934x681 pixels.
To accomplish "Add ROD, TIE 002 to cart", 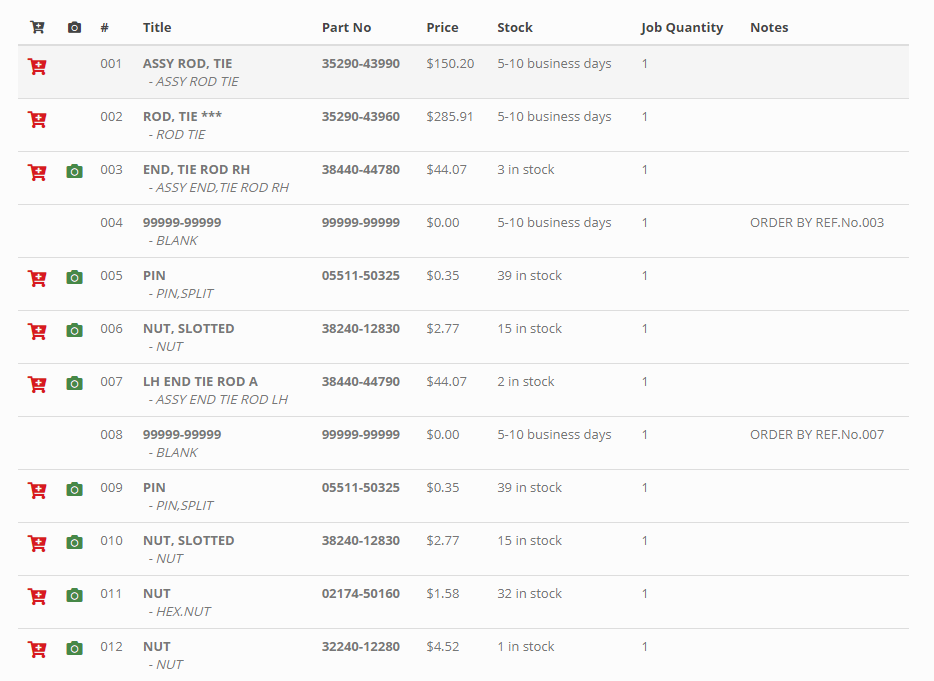I will (37, 120).
